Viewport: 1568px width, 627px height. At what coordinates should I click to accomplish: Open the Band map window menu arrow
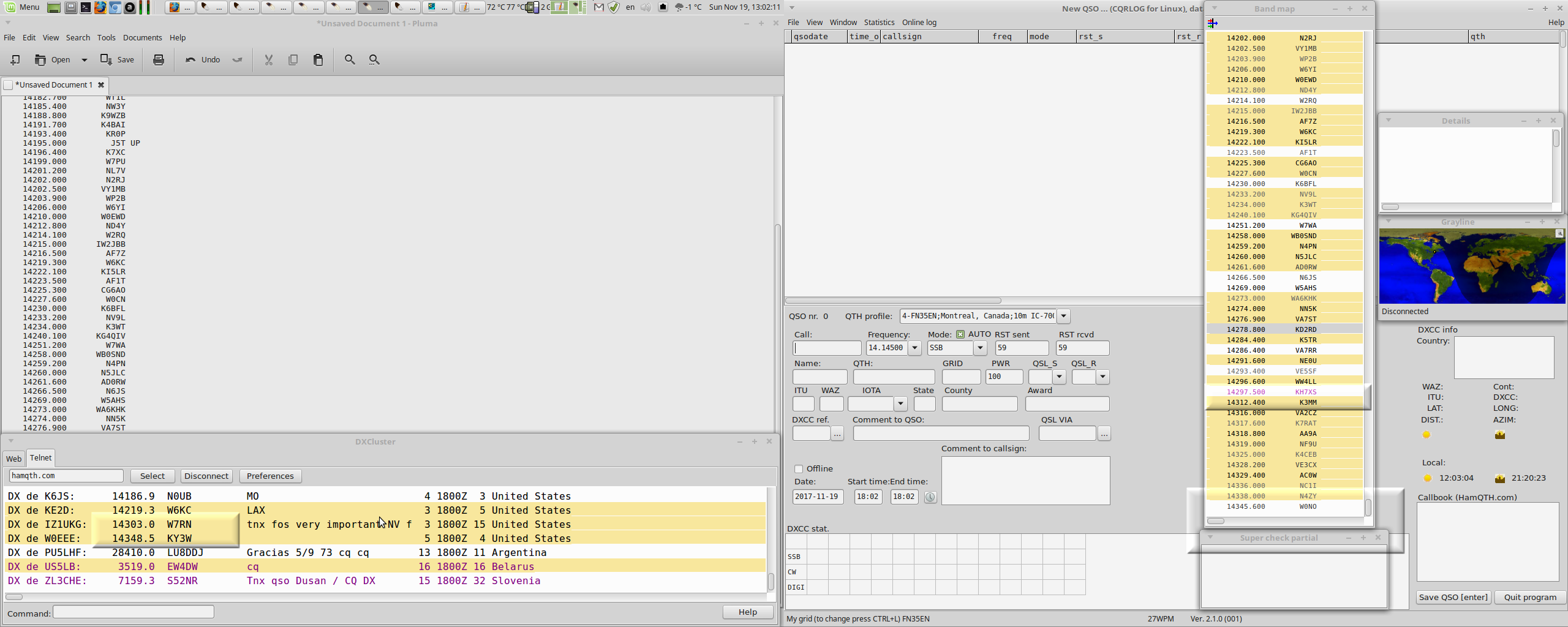point(1215,8)
